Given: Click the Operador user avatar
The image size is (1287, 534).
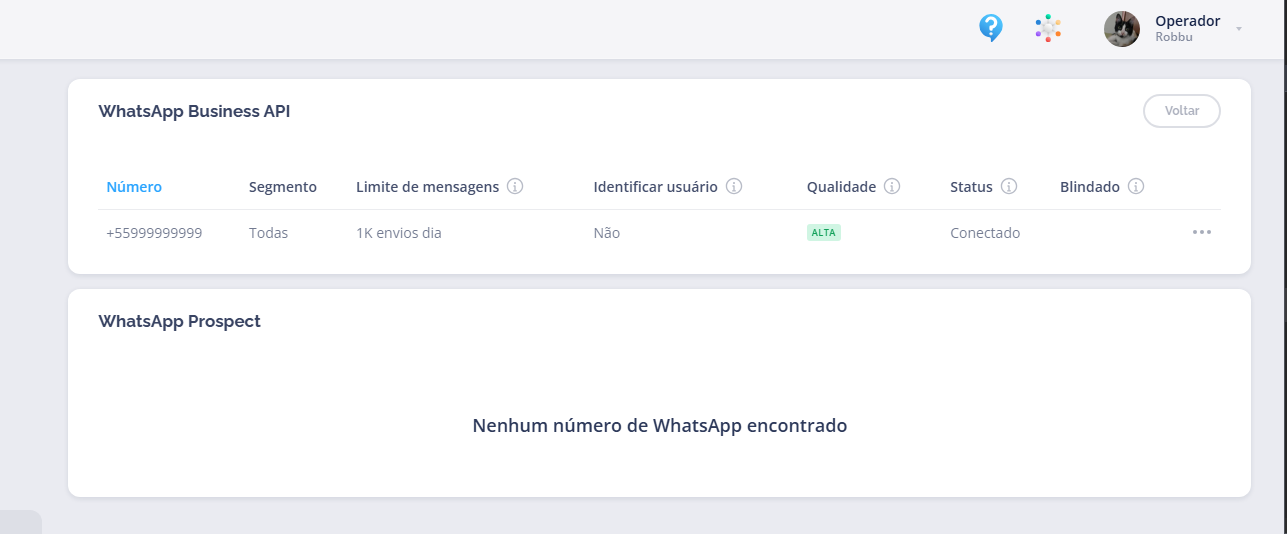Looking at the screenshot, I should point(1122,29).
